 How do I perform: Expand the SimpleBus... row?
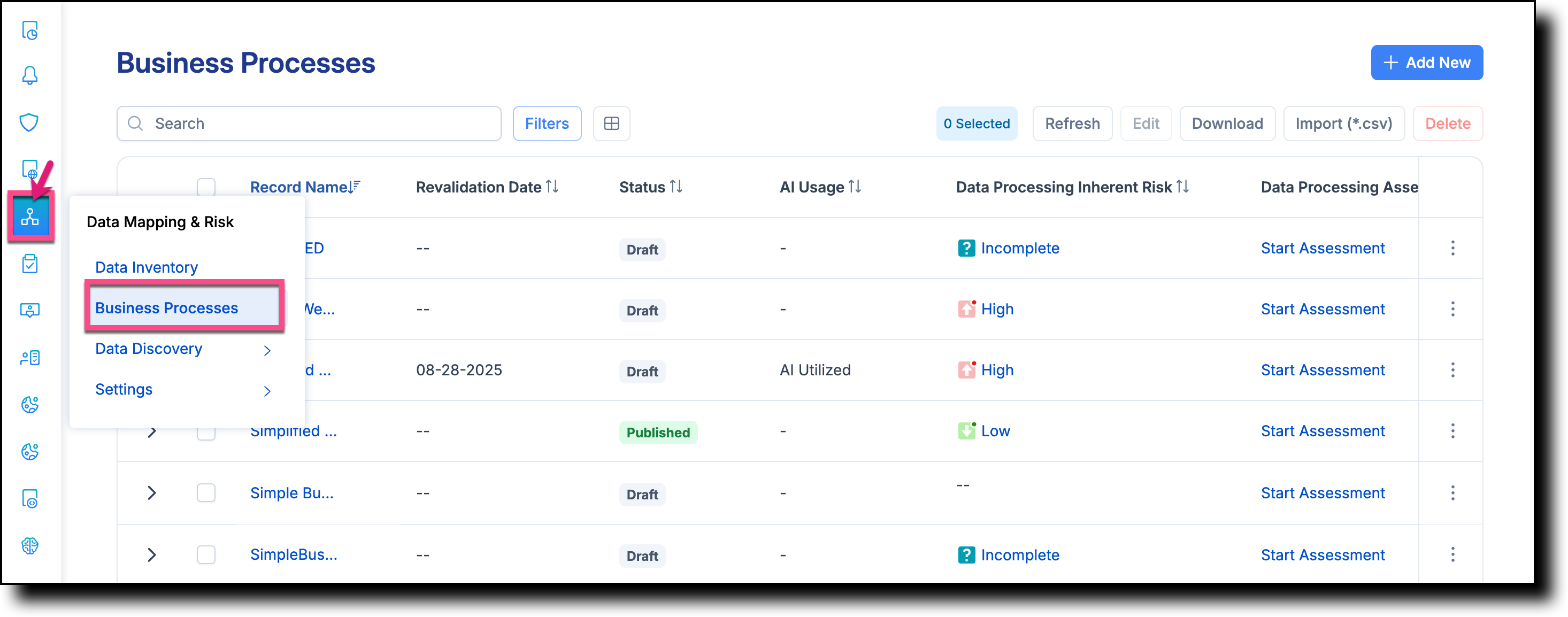click(x=151, y=555)
